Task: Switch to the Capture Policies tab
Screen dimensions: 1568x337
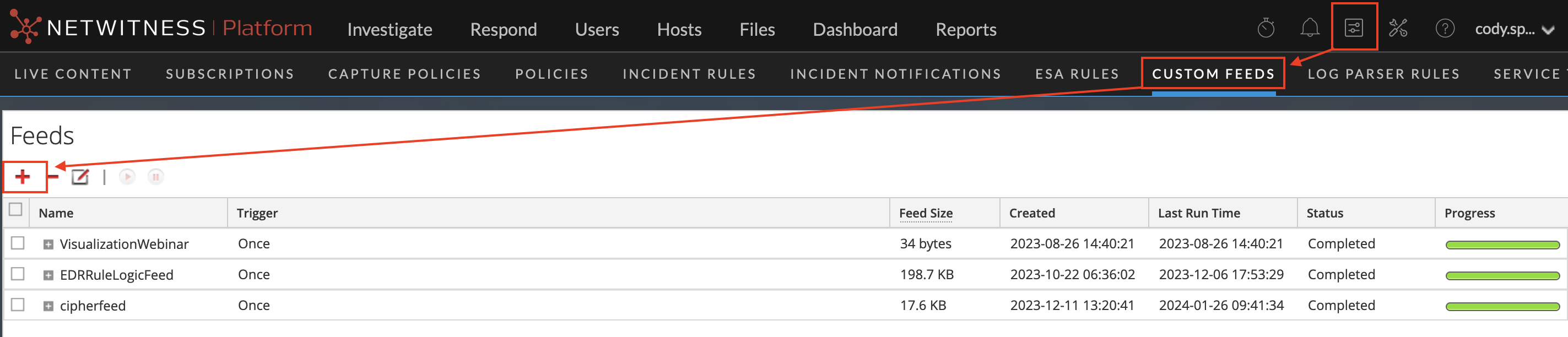Action: pyautogui.click(x=404, y=74)
